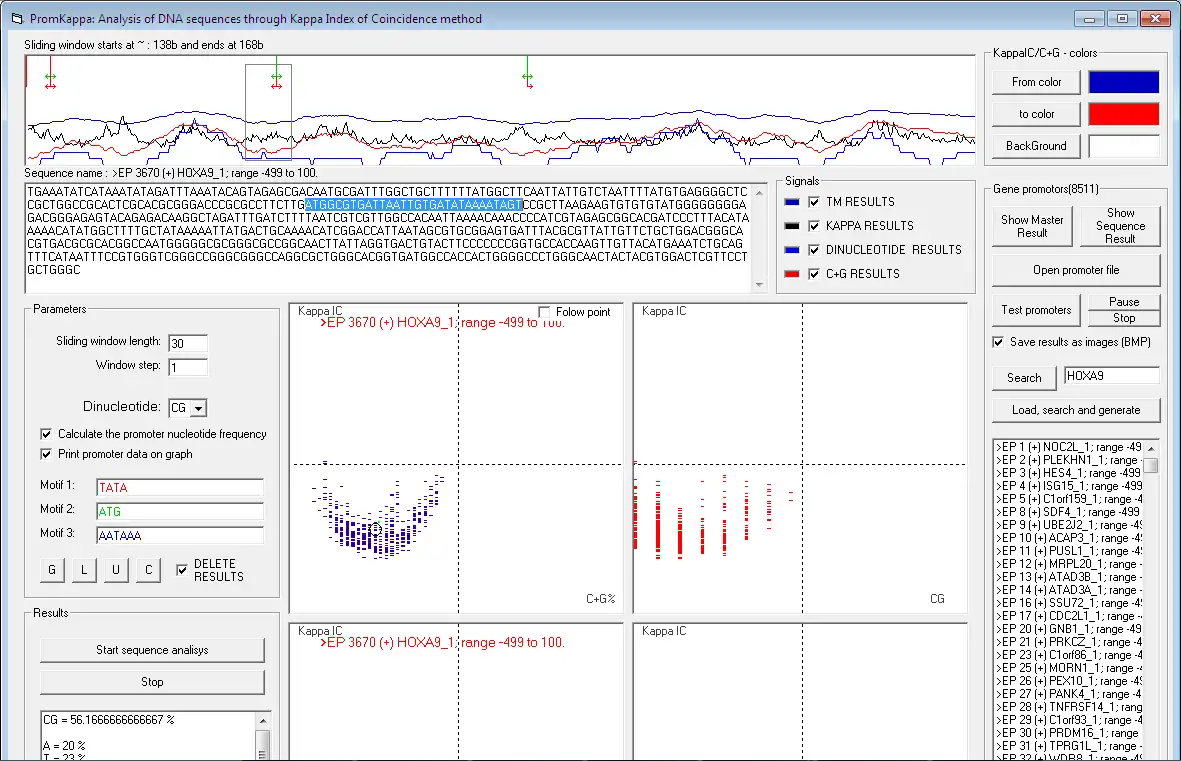This screenshot has height=761, width=1181.
Task: Select EP 16 (+) SSU72_1 list row
Action: pyautogui.click(x=1069, y=603)
